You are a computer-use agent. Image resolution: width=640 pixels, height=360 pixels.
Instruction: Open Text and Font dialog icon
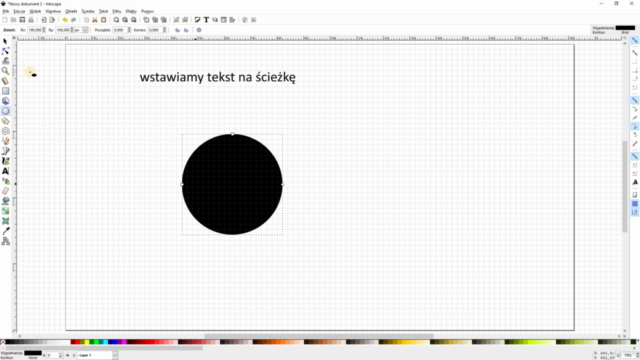point(206,20)
